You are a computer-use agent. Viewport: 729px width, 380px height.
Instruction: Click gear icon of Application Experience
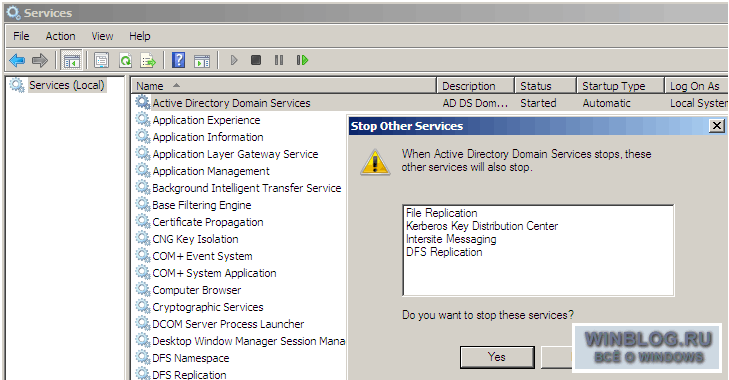(x=143, y=120)
